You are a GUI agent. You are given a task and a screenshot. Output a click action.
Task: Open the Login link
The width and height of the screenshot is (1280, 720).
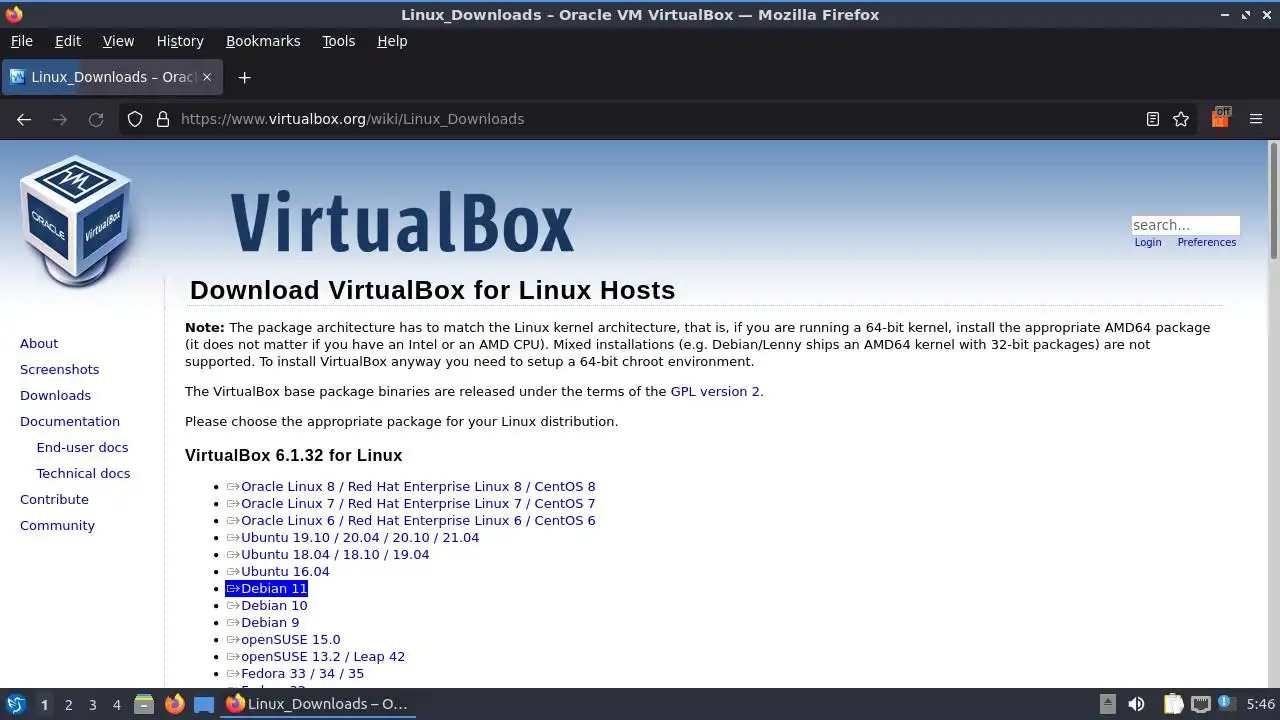(x=1148, y=242)
